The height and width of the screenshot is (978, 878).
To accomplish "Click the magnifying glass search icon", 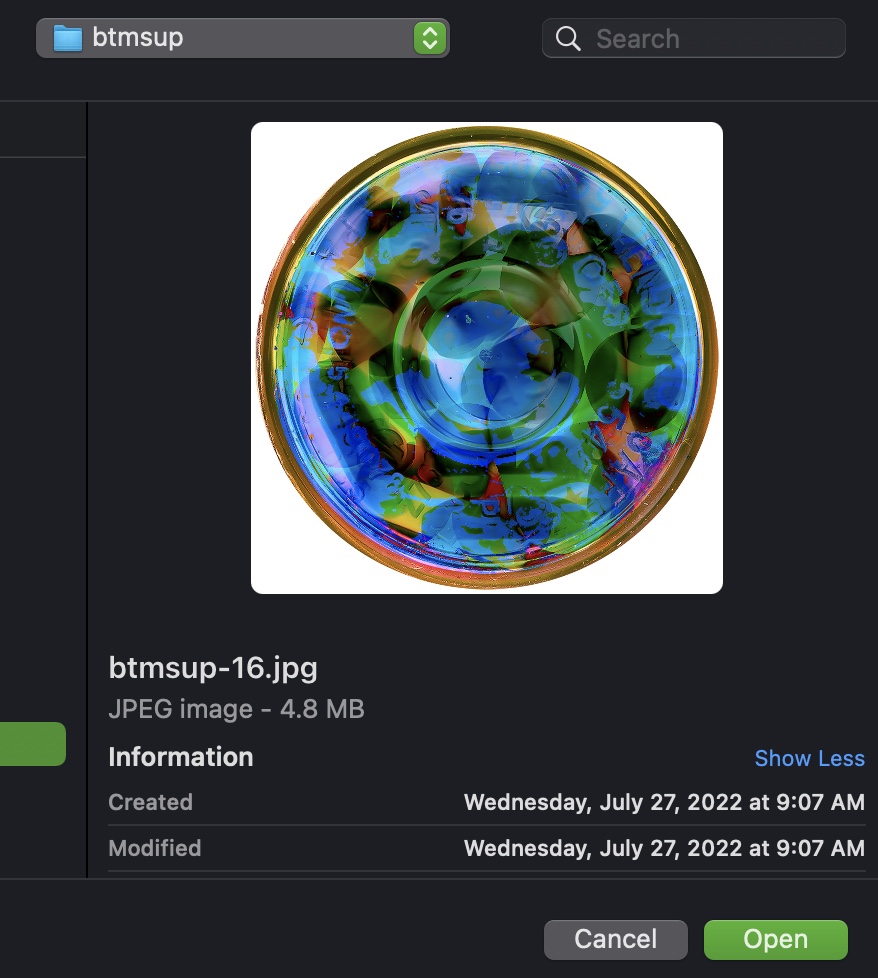I will (x=568, y=39).
